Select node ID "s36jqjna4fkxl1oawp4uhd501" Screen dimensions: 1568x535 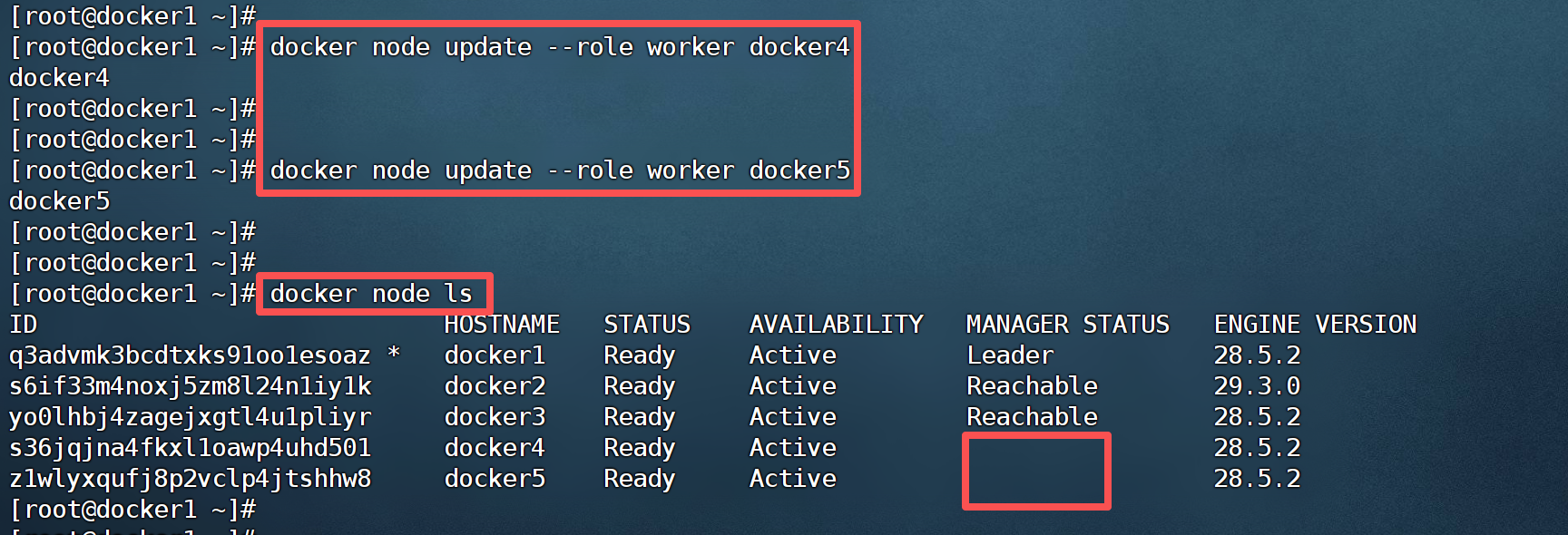[190, 448]
